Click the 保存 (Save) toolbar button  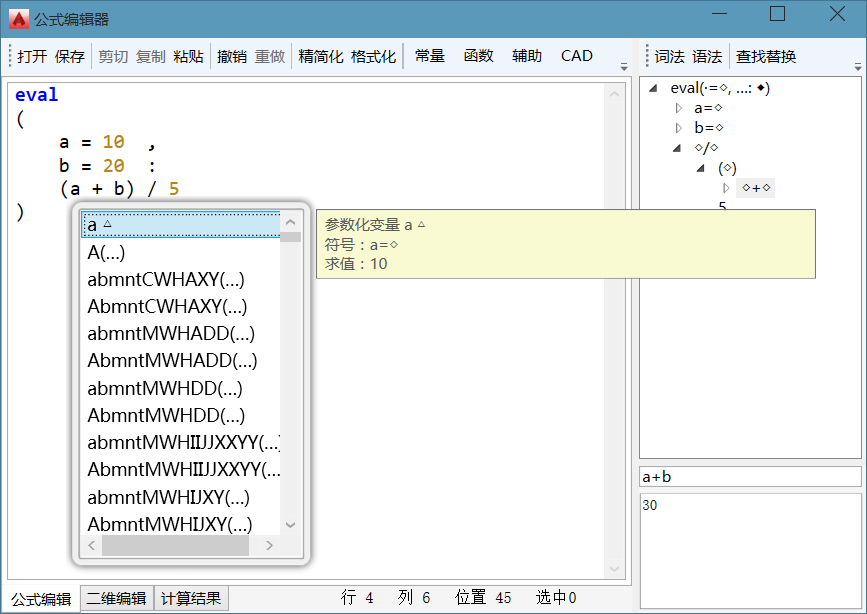[x=70, y=56]
